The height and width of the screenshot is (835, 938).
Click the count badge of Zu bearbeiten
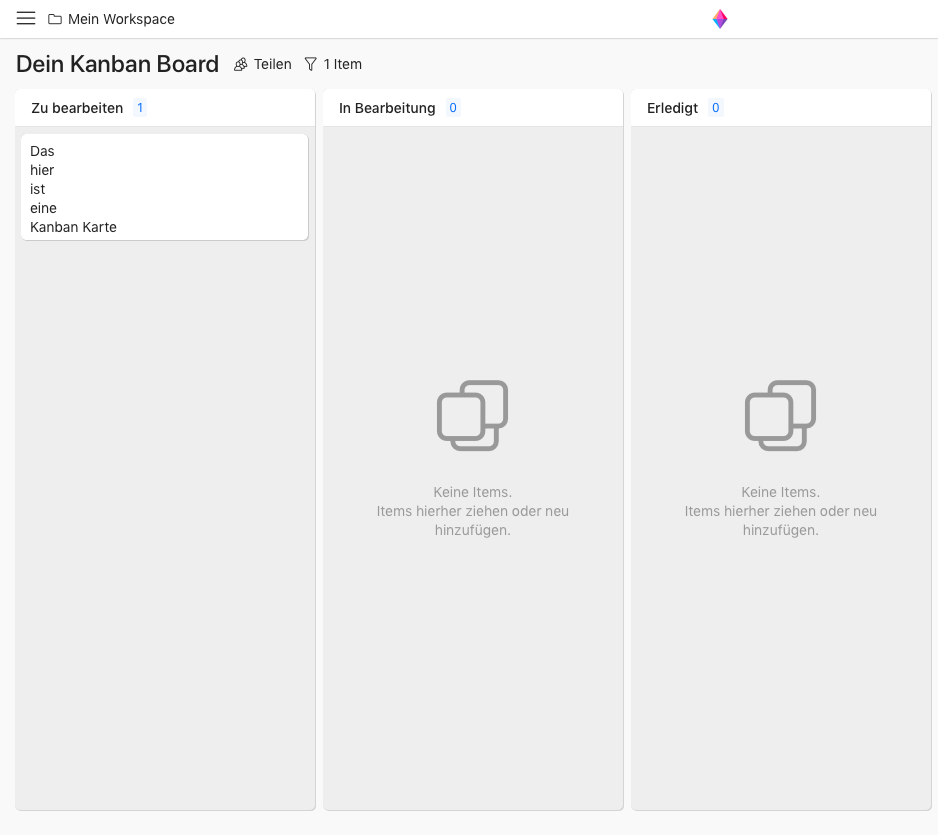[140, 108]
